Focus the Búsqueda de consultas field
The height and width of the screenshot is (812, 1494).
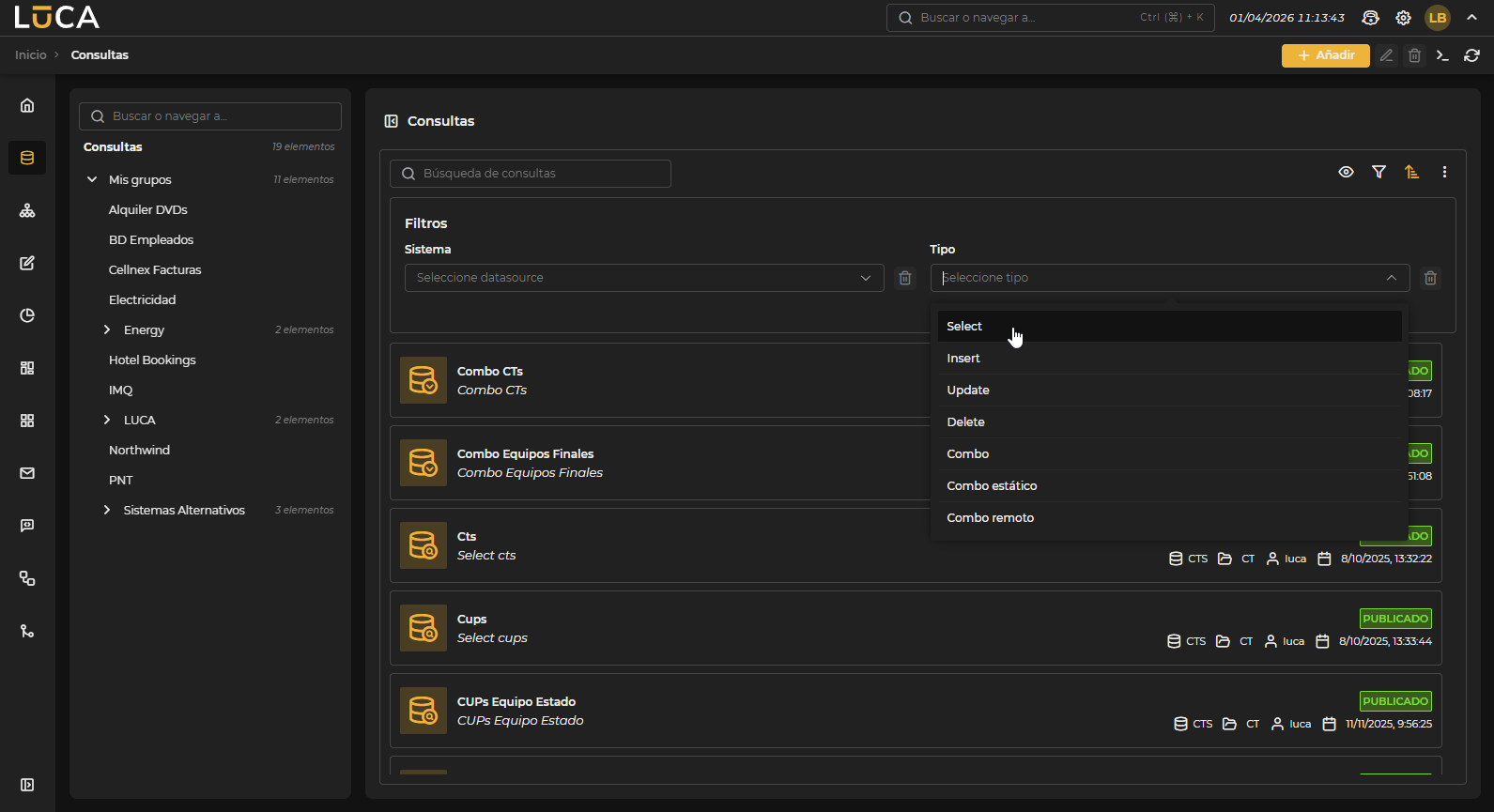point(531,174)
